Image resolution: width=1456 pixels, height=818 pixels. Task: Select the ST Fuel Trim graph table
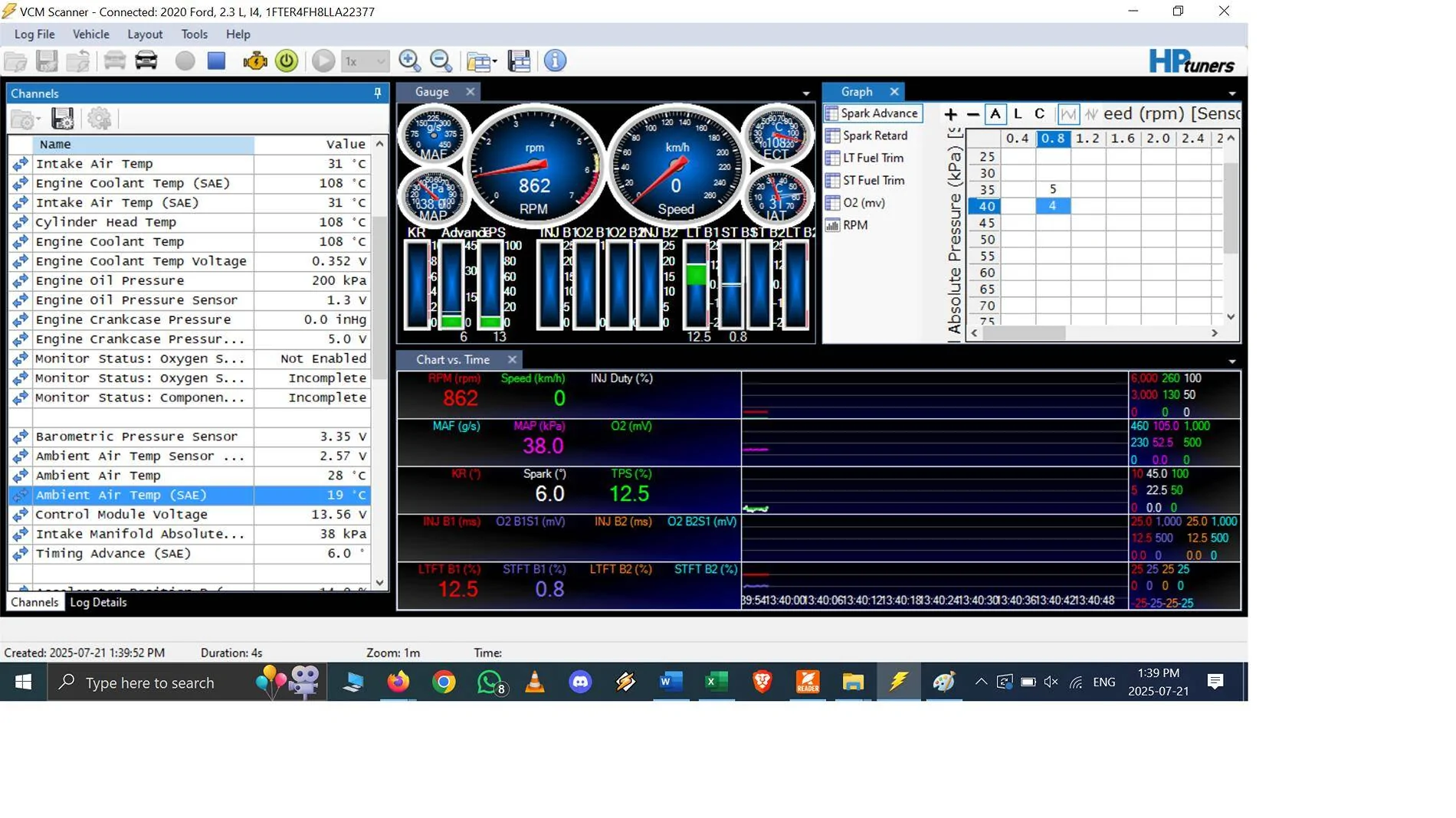[865, 181]
